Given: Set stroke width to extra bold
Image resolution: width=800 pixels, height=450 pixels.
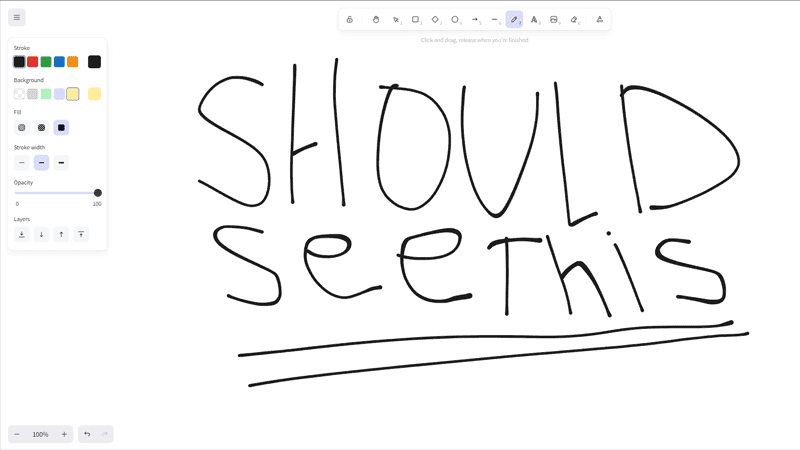Looking at the screenshot, I should pyautogui.click(x=61, y=163).
